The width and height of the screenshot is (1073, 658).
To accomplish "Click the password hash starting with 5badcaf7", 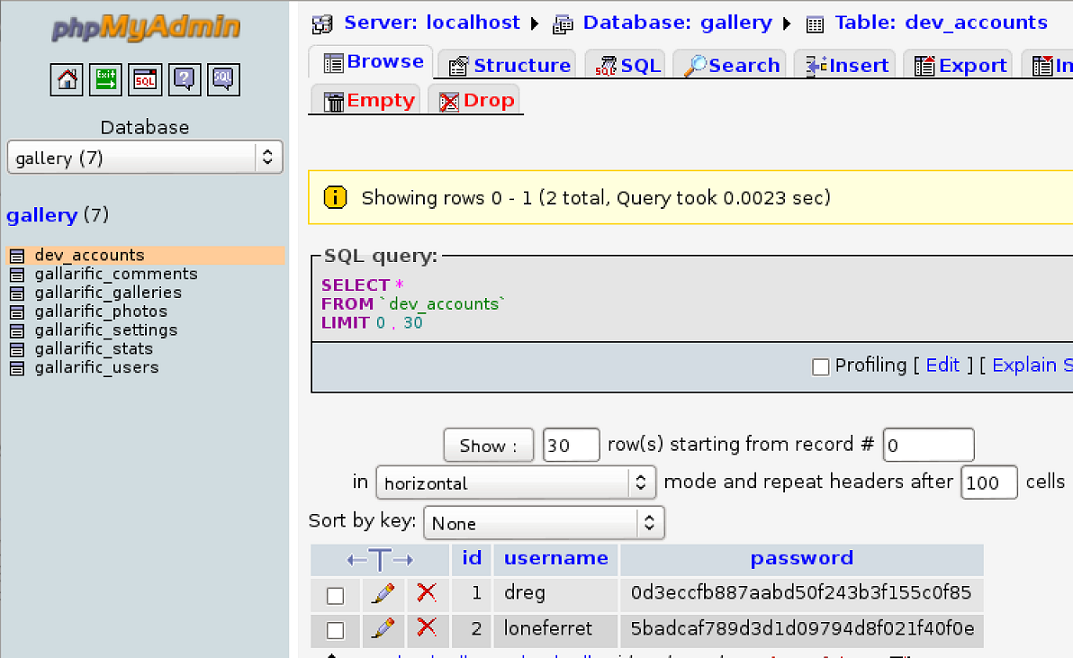I will 802,628.
